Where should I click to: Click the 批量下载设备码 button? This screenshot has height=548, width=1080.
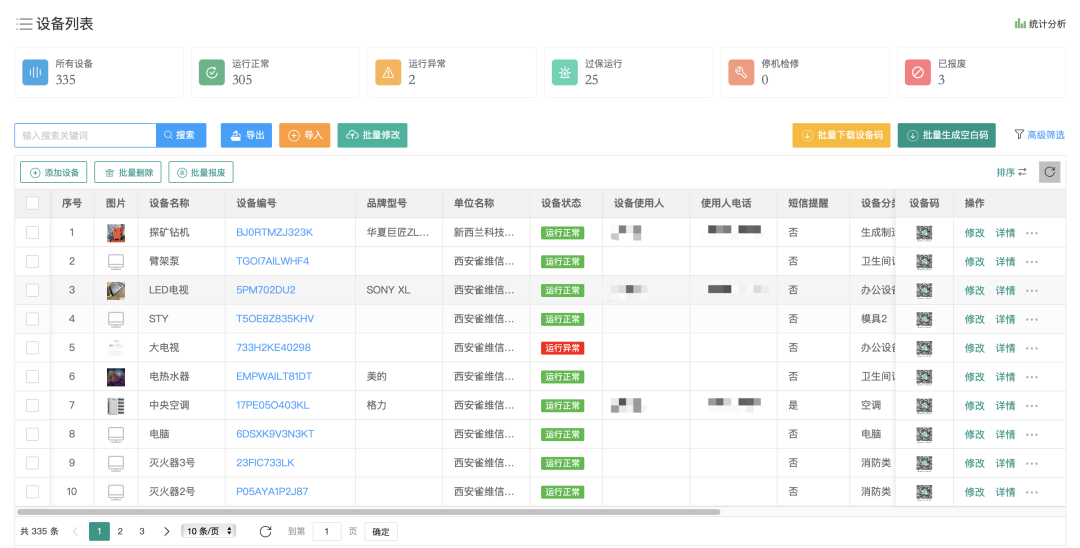(x=841, y=135)
